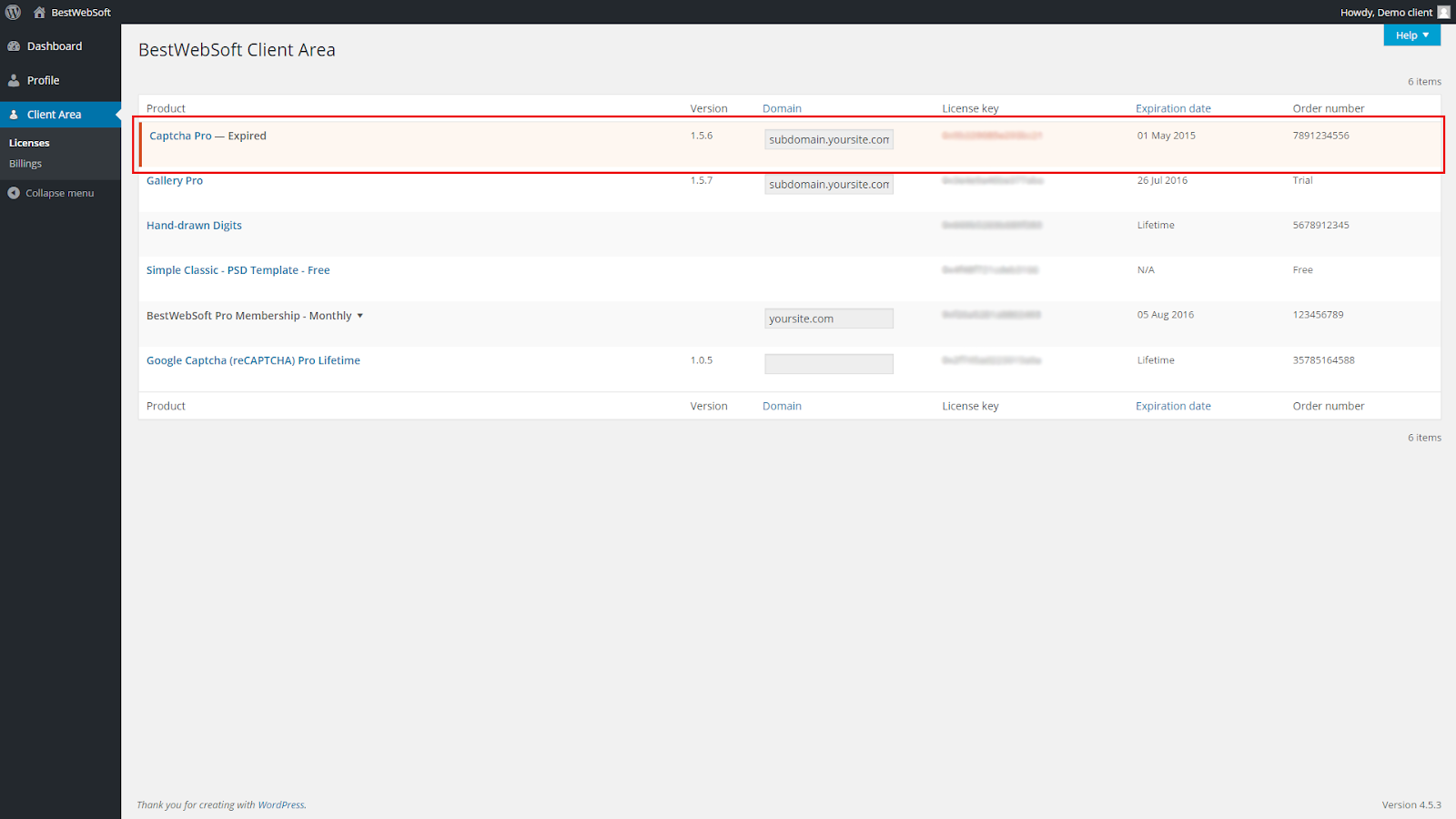Click expiration date 26 Jul 2016
This screenshot has width=1456, height=819.
click(x=1162, y=180)
